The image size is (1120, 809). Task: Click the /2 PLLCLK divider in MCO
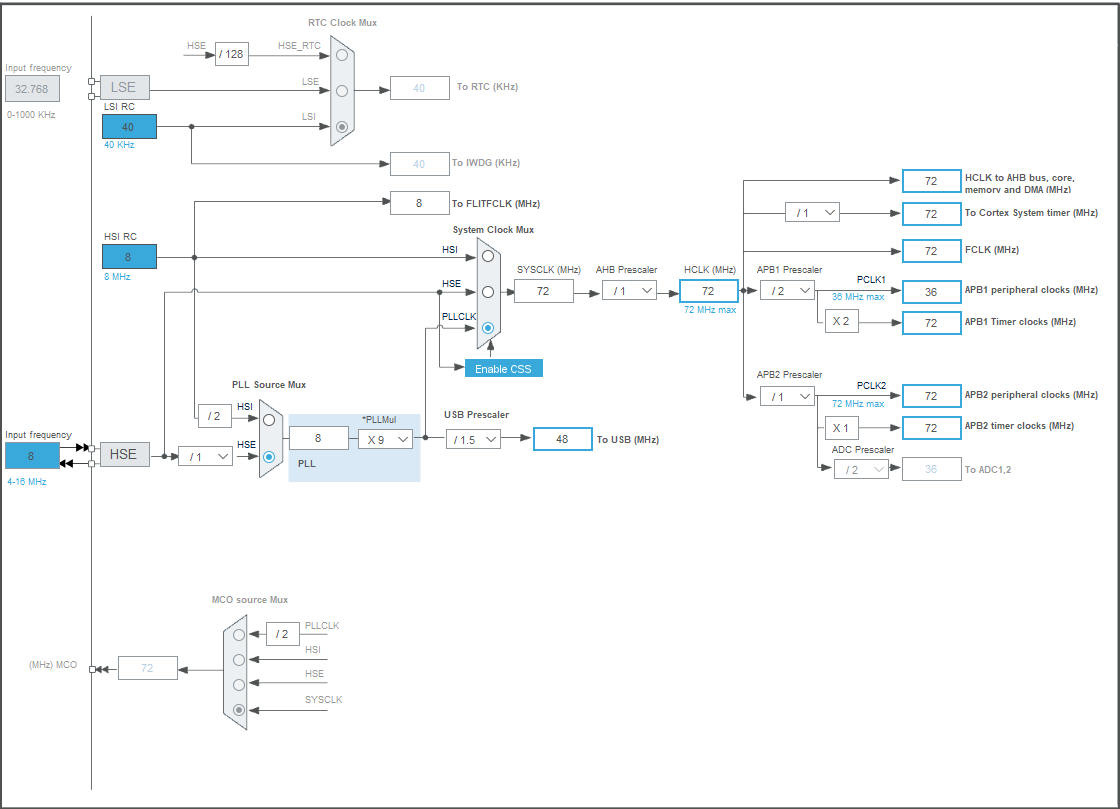point(283,634)
